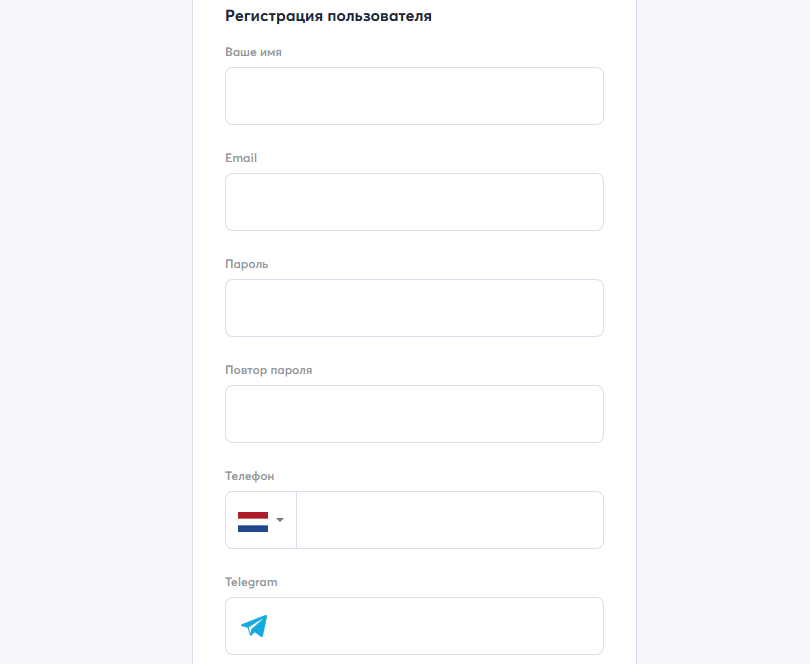
Task: Click the phone number entry area
Action: tap(449, 520)
